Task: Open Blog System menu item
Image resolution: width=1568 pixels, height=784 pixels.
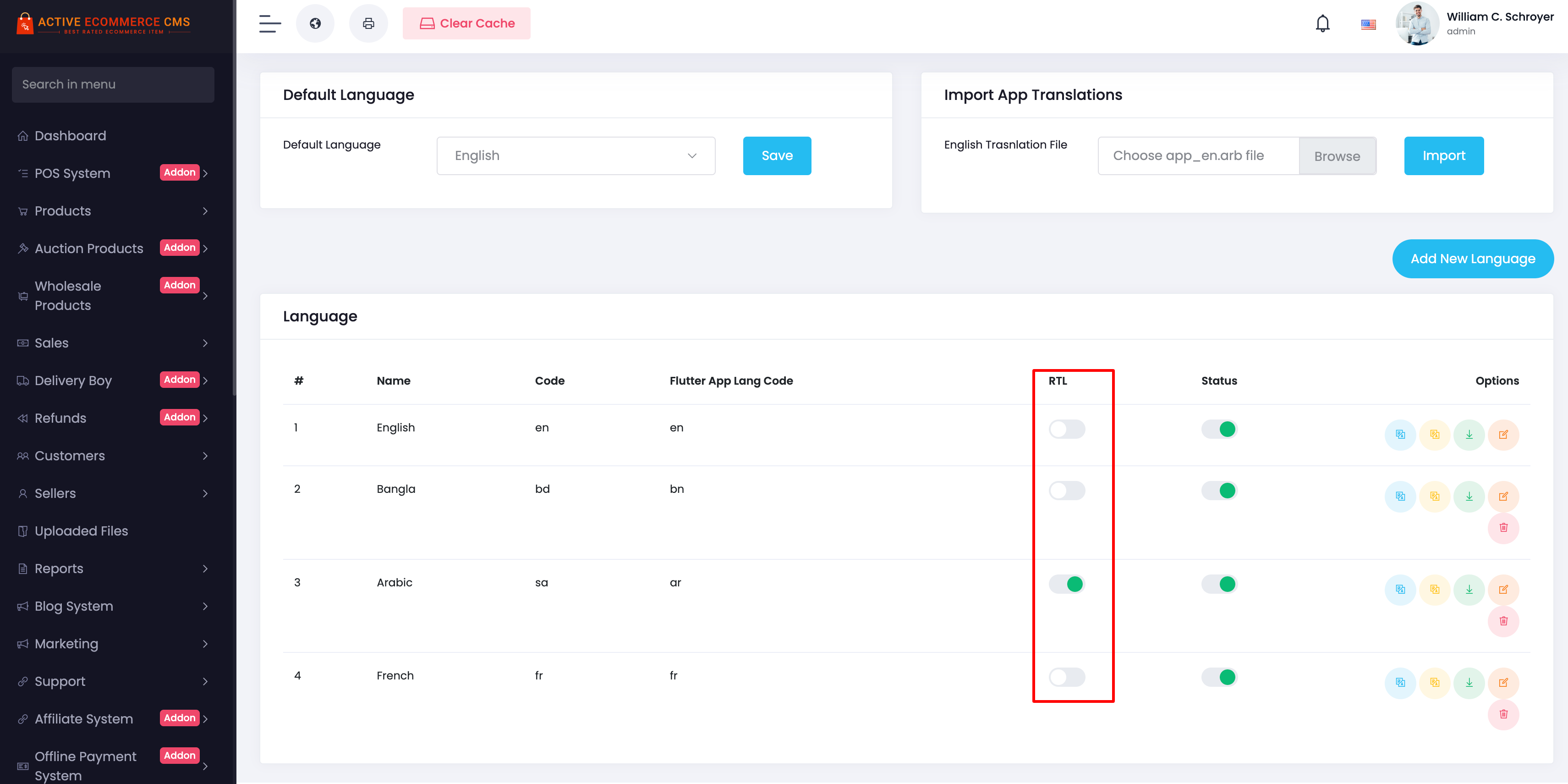Action: [x=113, y=606]
